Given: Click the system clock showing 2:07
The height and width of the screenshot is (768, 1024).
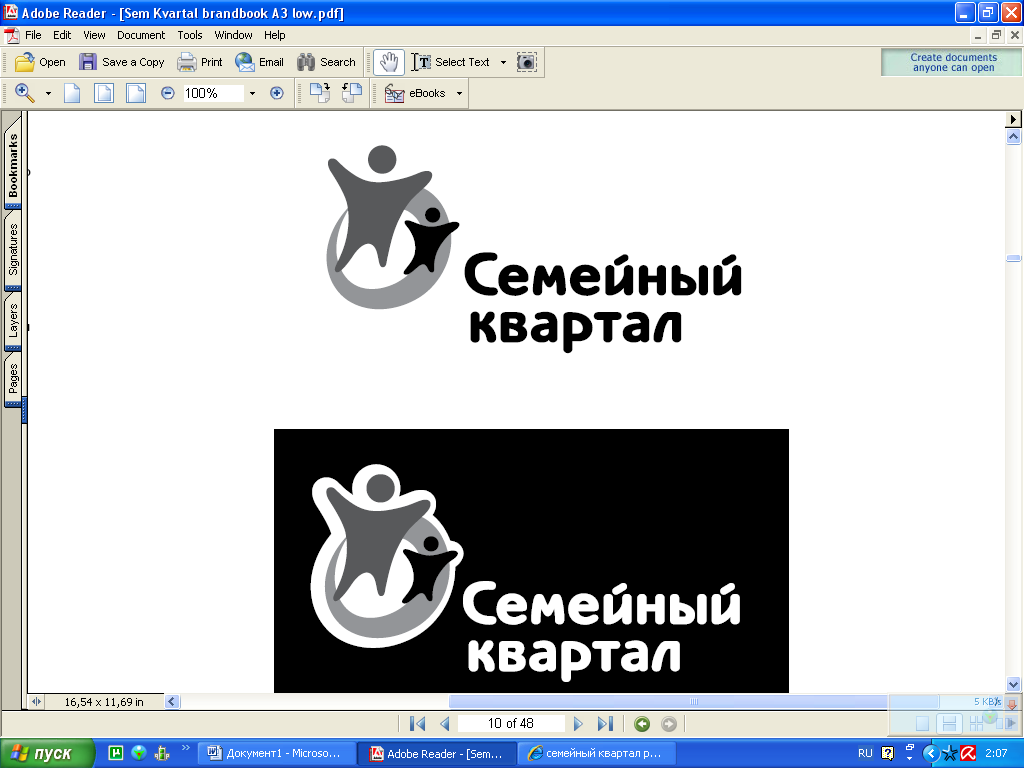Looking at the screenshot, I should click(x=996, y=753).
